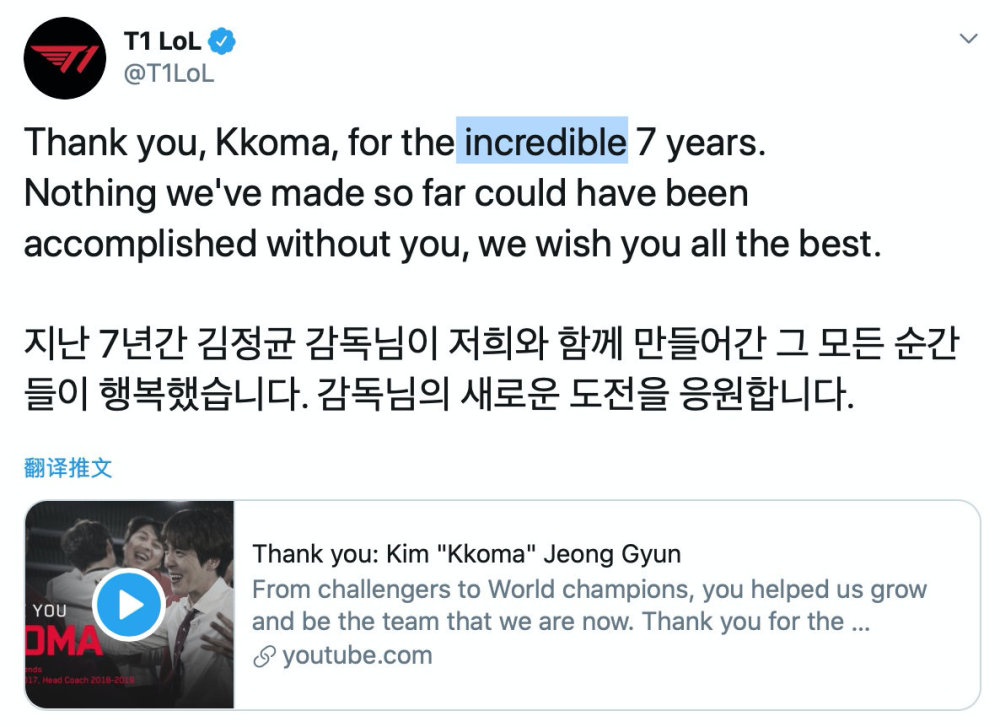Screen dimensions: 1000x727
Task: Open the tweet options chevron menu
Action: pyautogui.click(x=968, y=38)
